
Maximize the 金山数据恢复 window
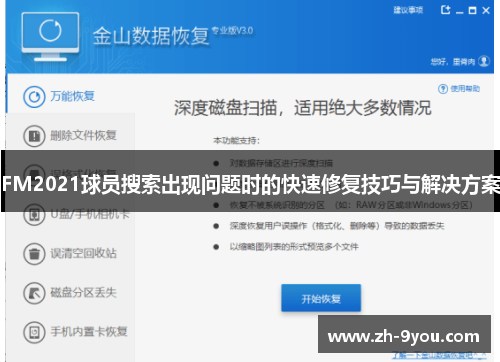472,11
